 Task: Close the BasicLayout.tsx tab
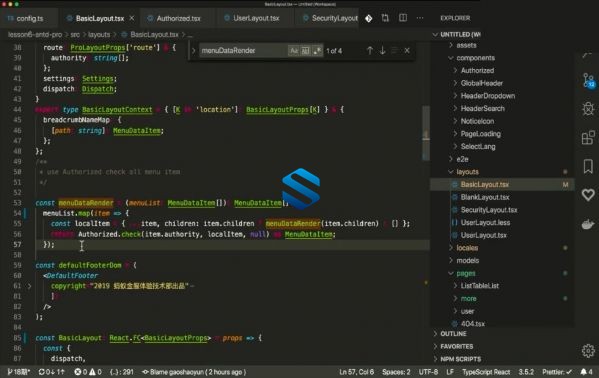132,18
